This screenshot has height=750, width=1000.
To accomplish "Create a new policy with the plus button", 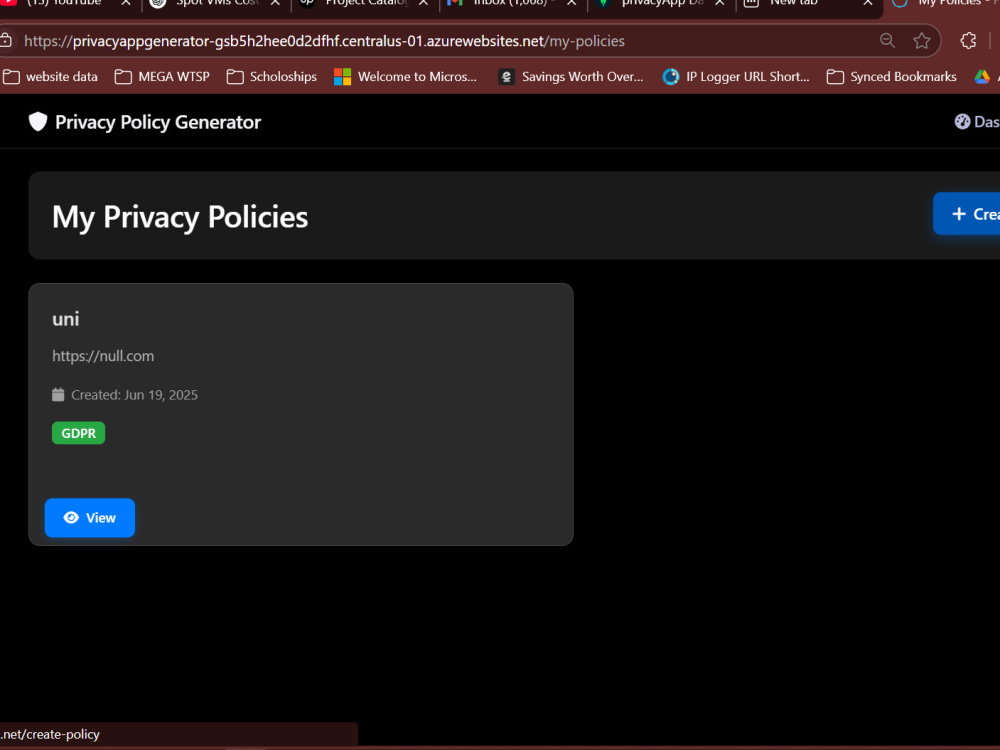I will [967, 214].
